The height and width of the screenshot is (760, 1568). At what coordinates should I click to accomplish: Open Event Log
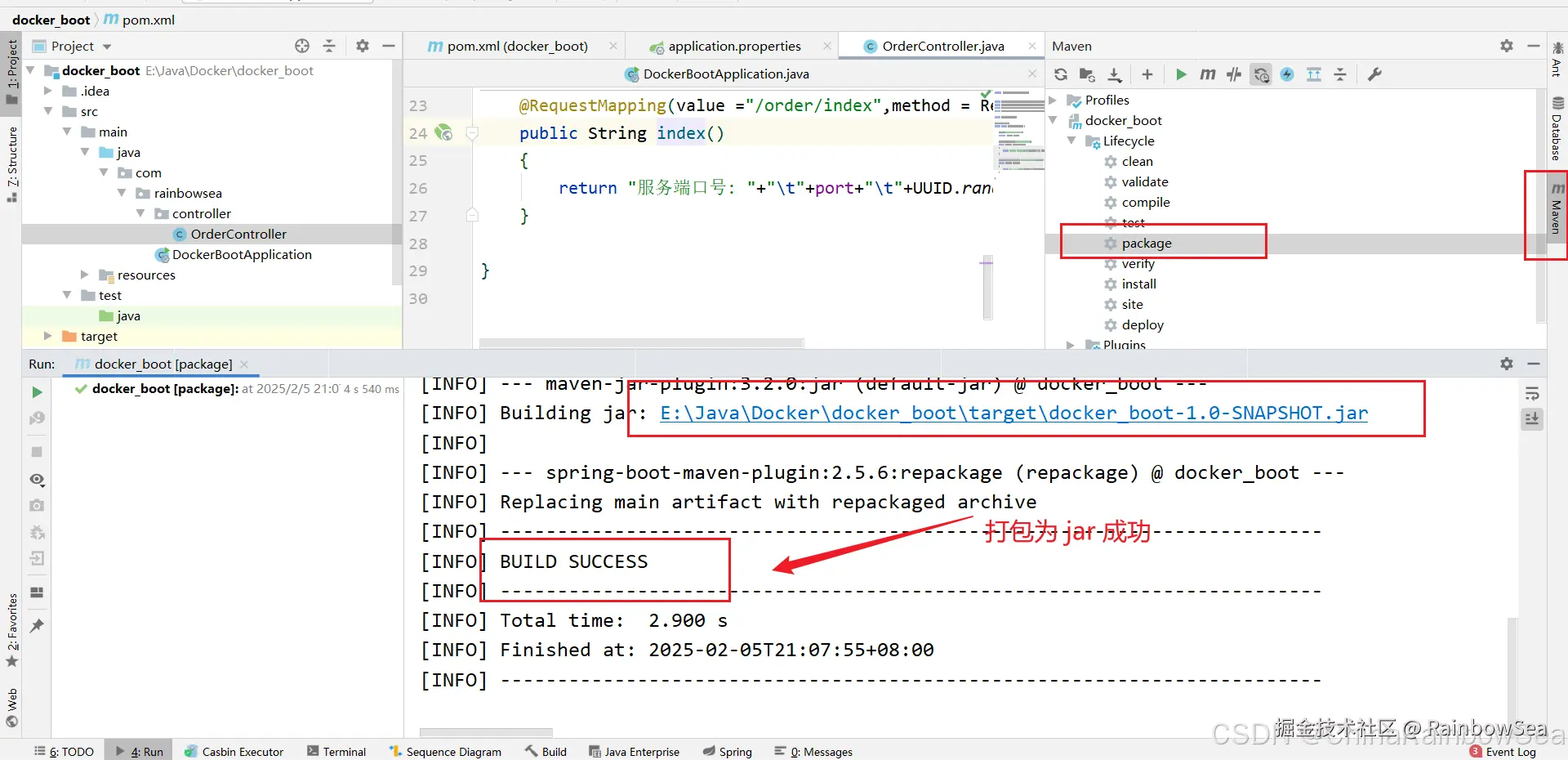point(1503,751)
